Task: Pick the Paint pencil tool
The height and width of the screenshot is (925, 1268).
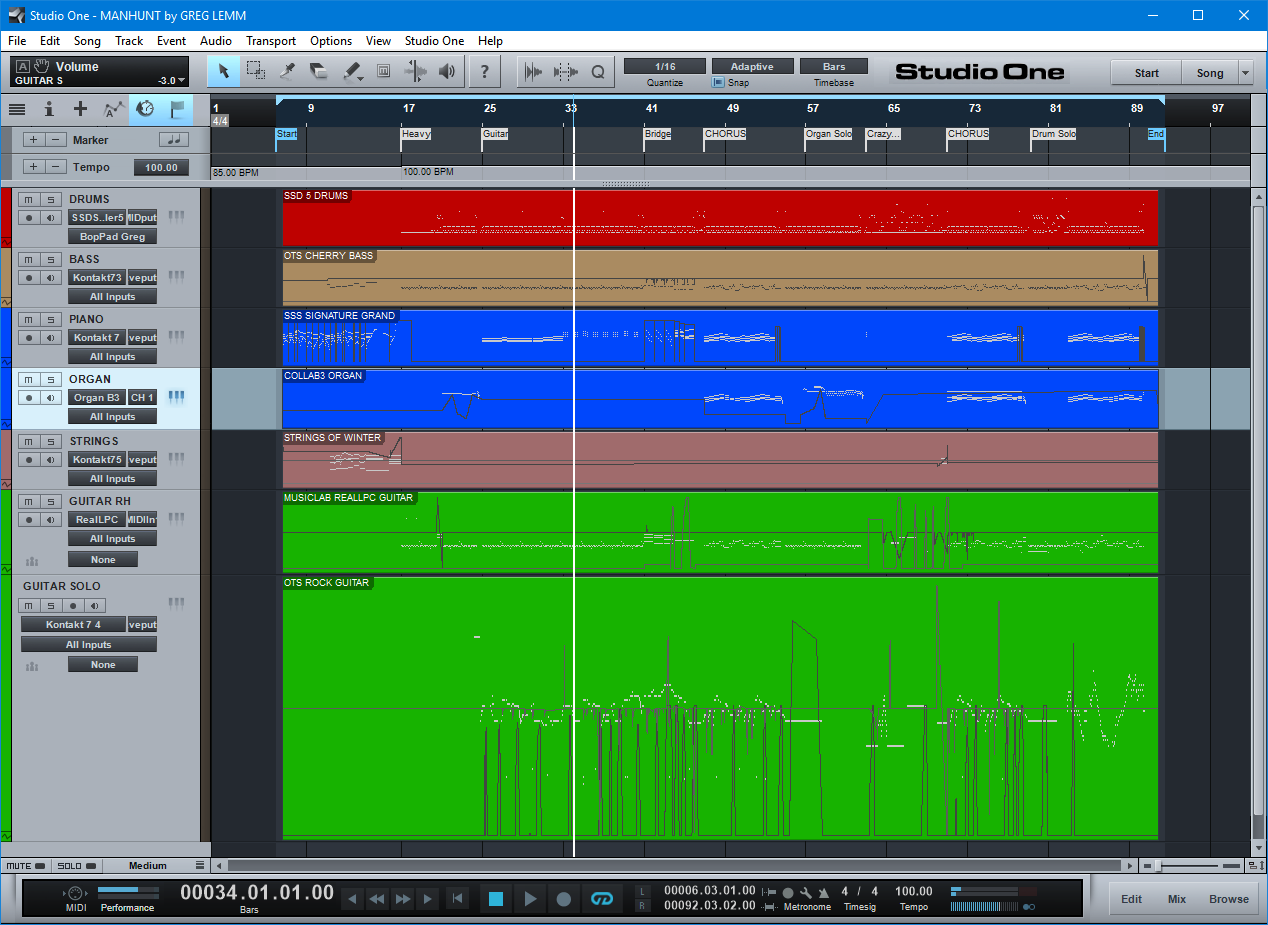Action: pyautogui.click(x=352, y=71)
